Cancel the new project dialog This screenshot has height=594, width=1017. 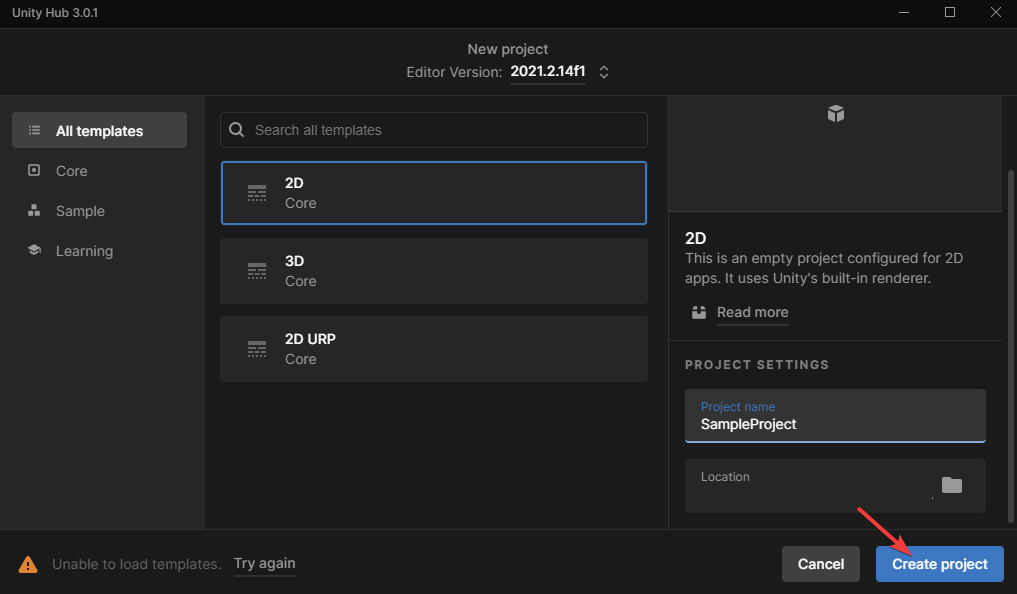tap(820, 564)
